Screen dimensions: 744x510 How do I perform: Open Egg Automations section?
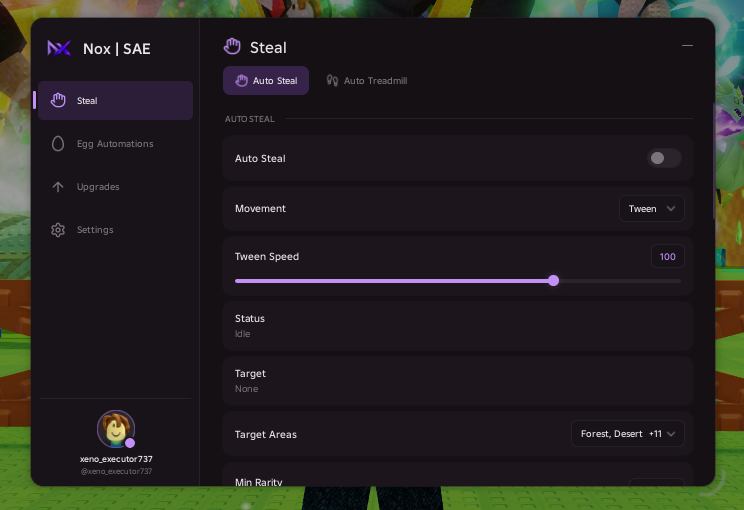pos(115,144)
